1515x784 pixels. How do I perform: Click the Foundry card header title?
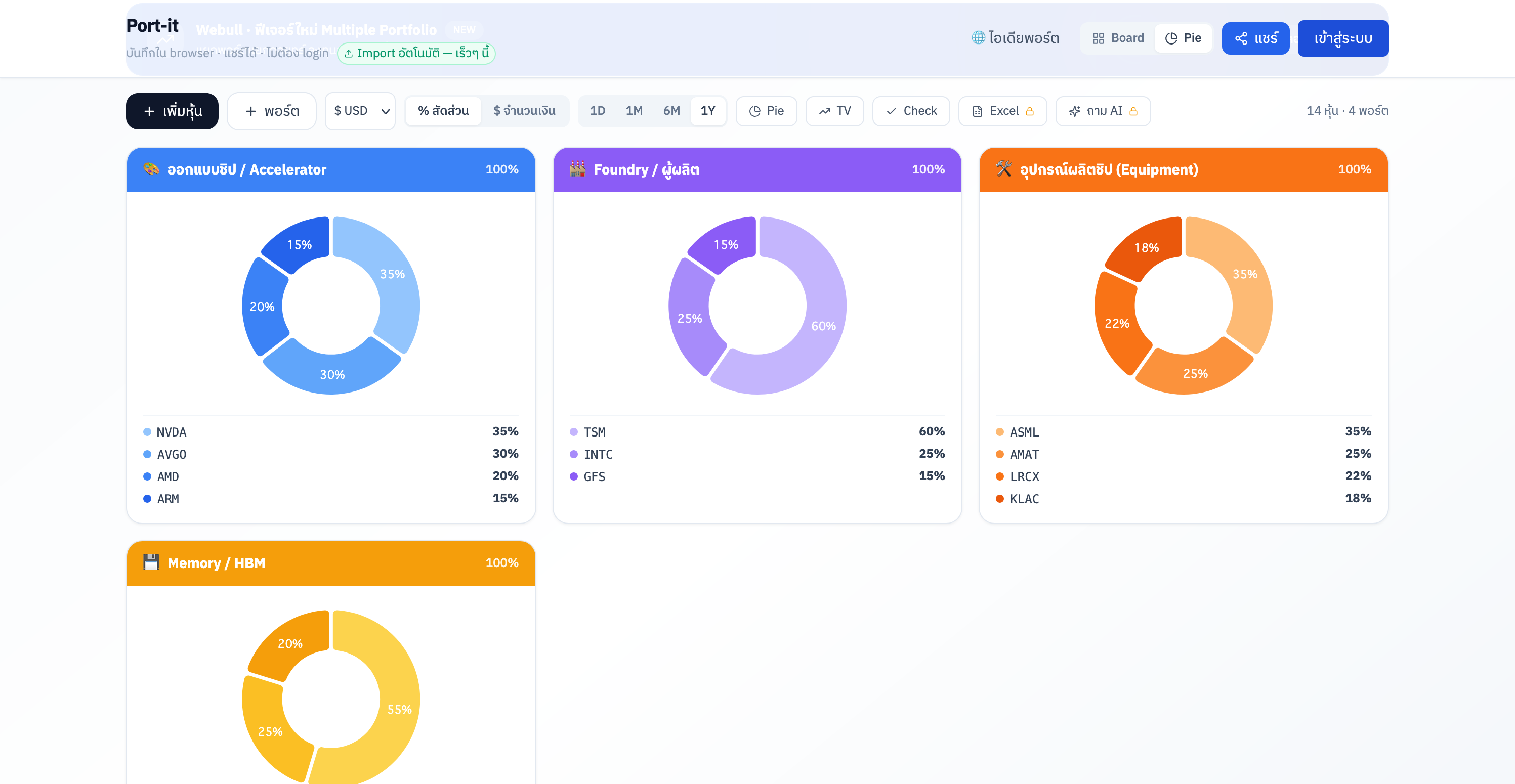click(x=646, y=170)
